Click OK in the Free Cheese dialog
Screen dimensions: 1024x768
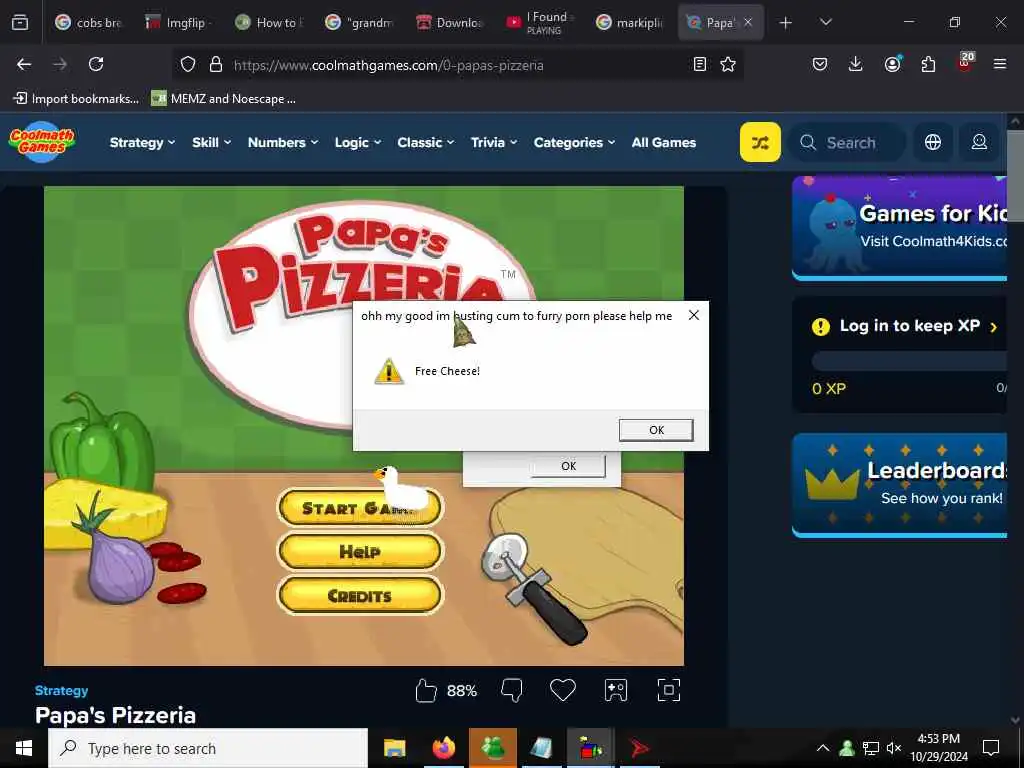click(x=656, y=430)
